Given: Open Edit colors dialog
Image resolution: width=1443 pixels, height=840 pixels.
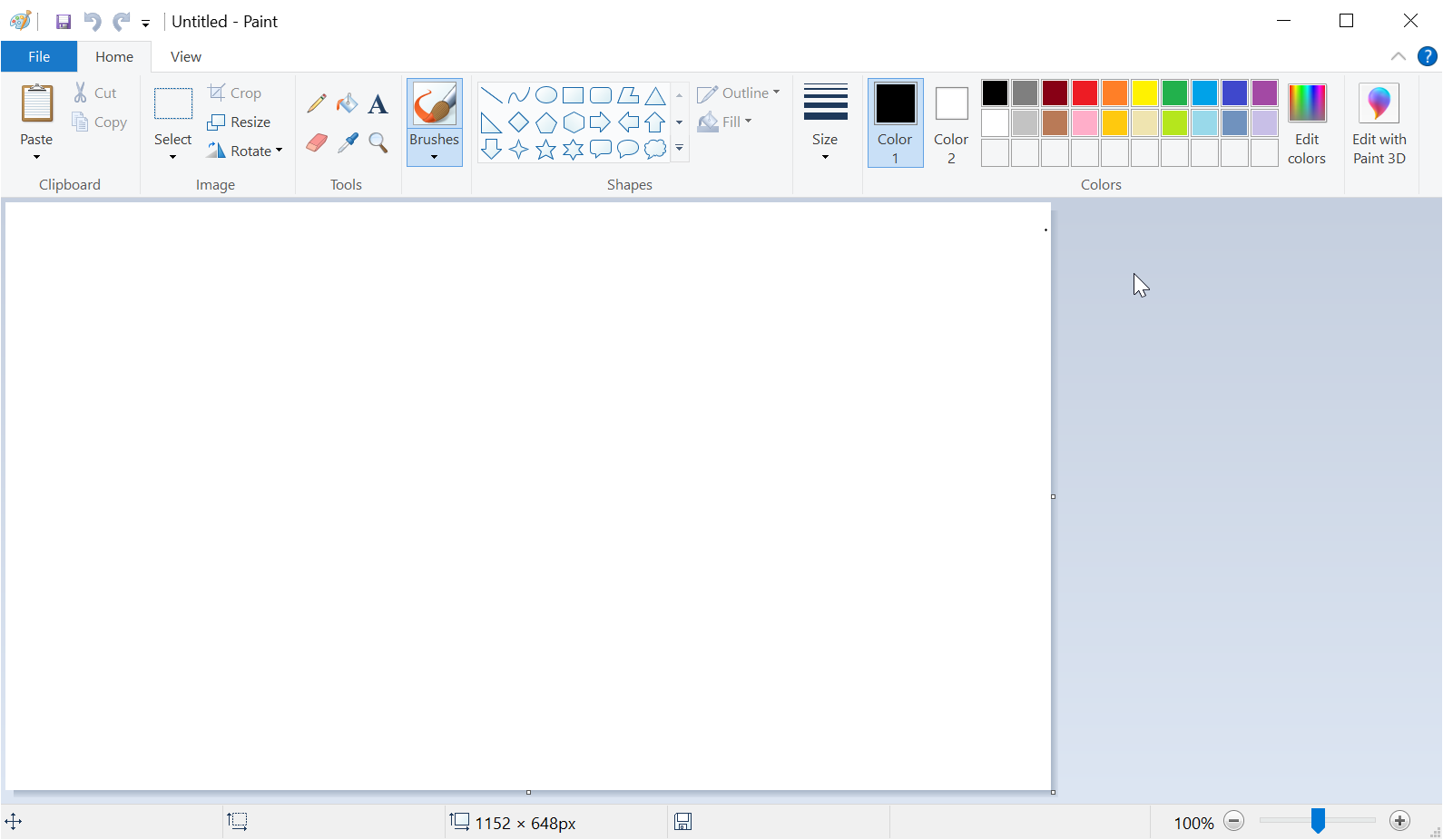Looking at the screenshot, I should tap(1307, 123).
